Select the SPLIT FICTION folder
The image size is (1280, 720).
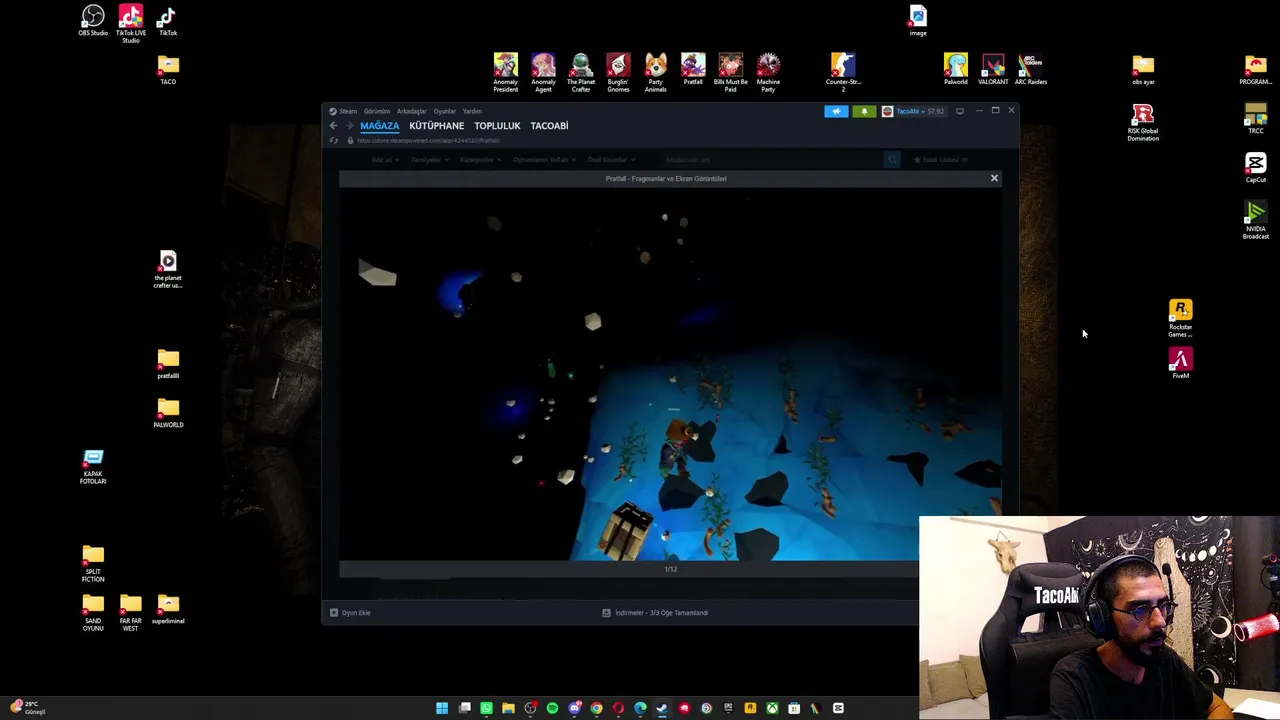tap(93, 565)
